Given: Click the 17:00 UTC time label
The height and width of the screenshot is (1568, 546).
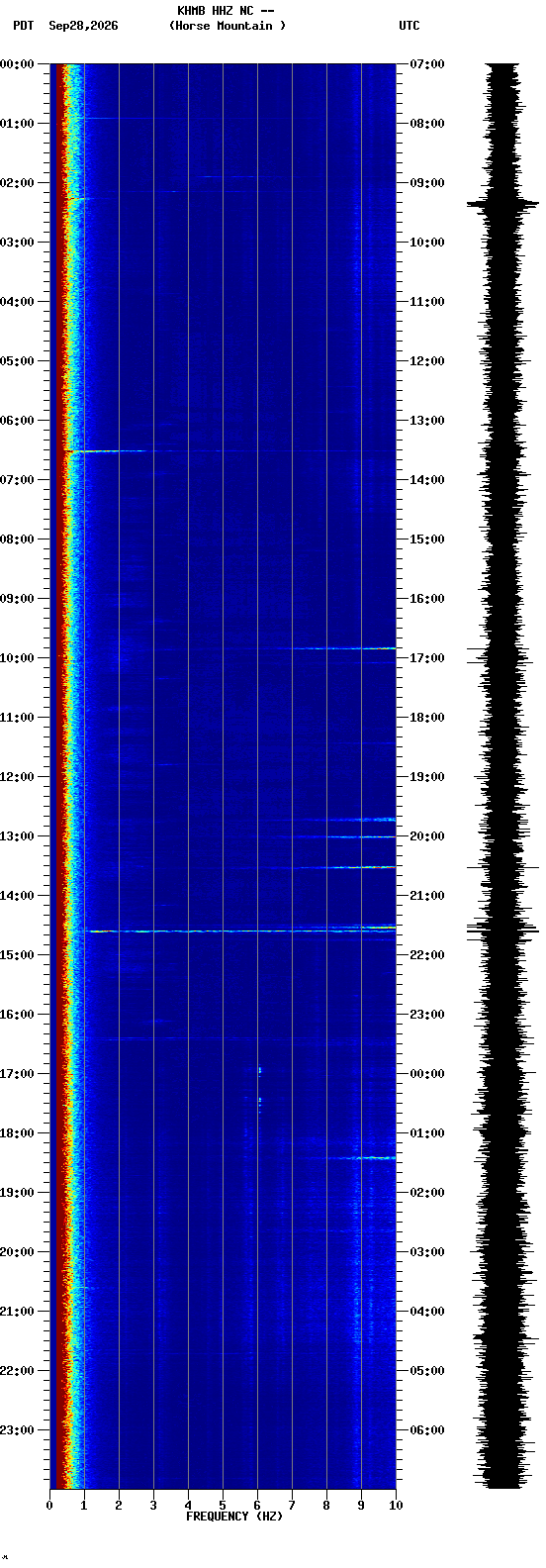Looking at the screenshot, I should point(427,658).
